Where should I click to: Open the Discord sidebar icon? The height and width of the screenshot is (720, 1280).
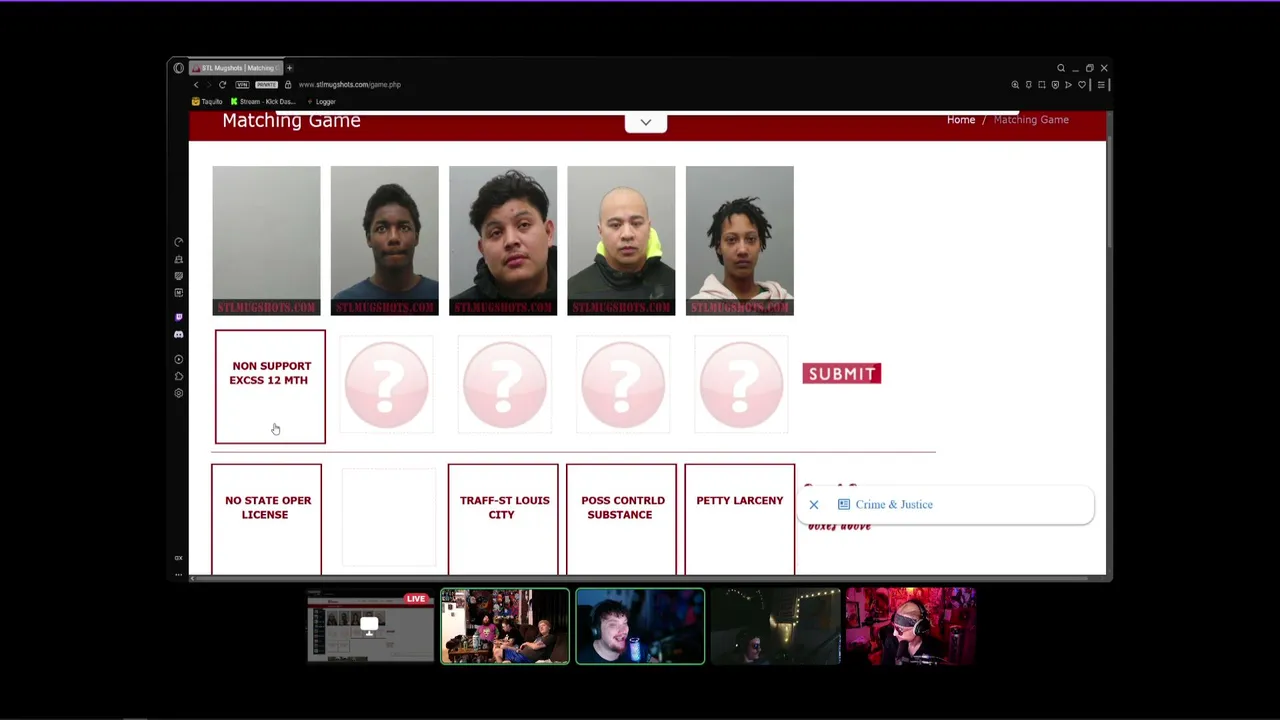[x=179, y=334]
